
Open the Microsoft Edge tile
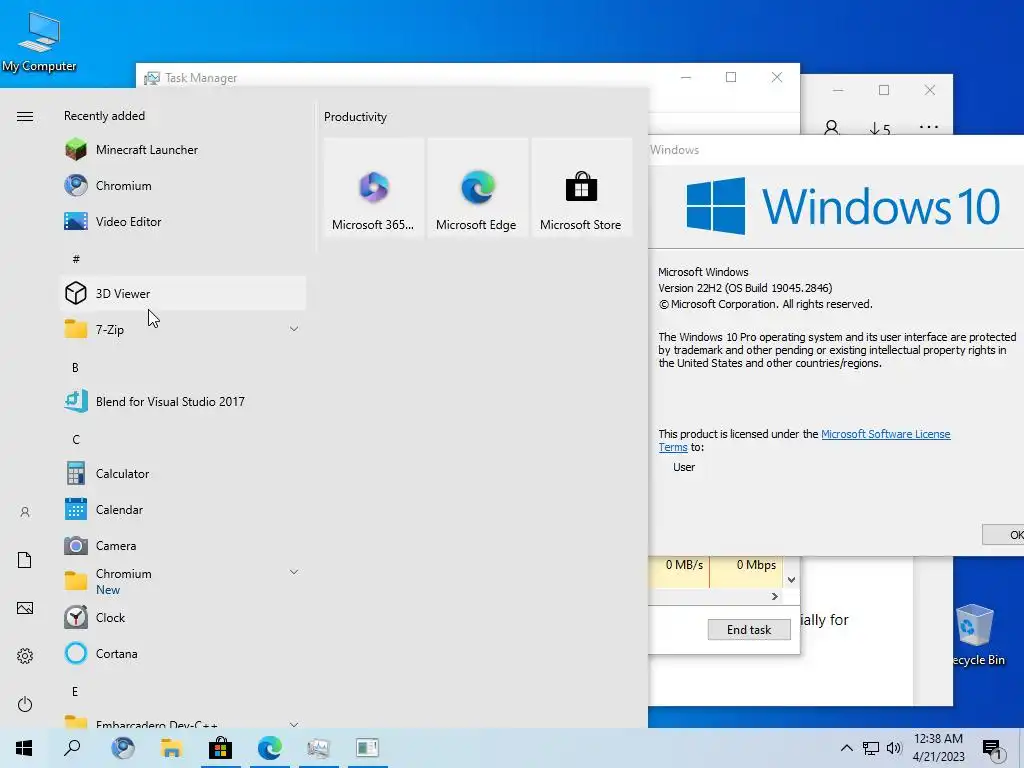click(477, 187)
